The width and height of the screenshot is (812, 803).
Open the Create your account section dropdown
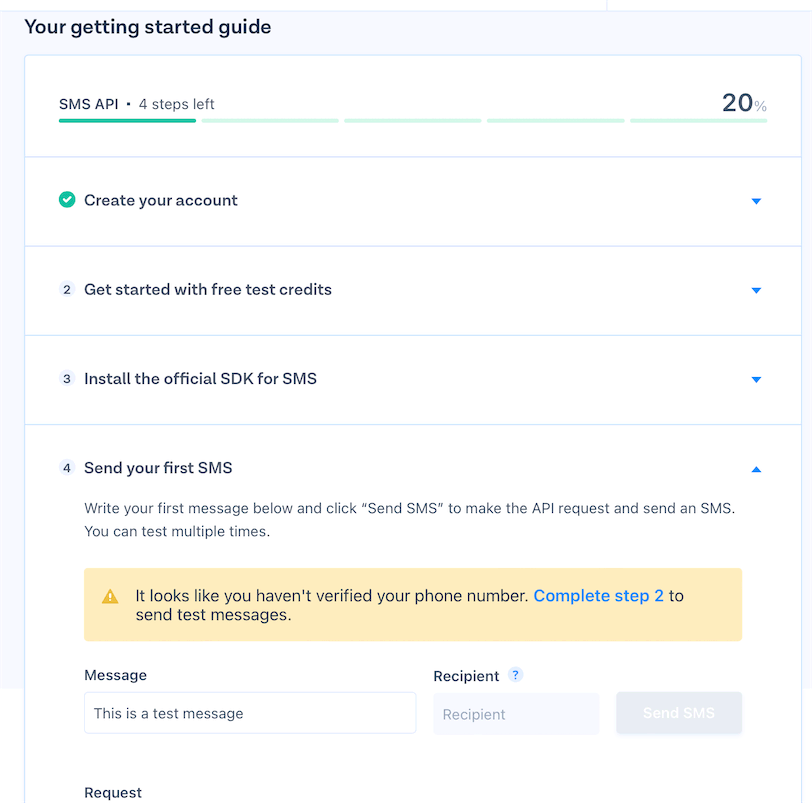tap(757, 200)
